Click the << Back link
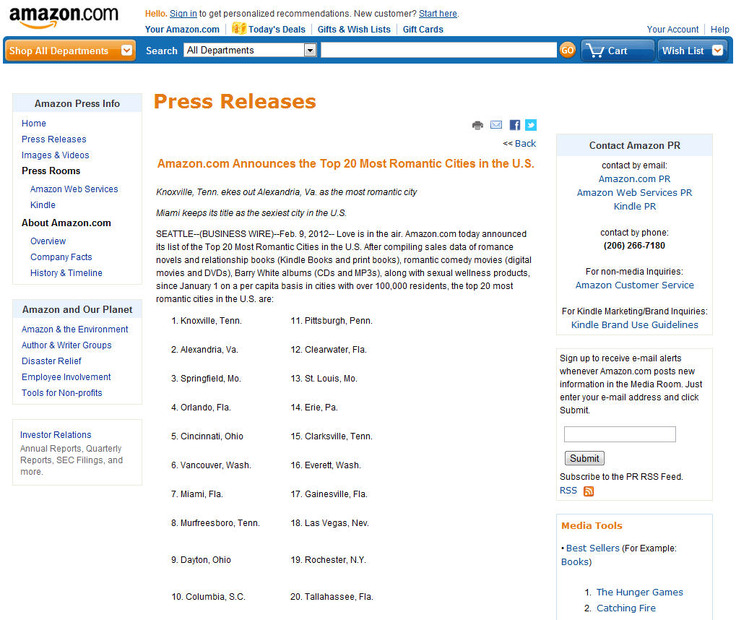 [519, 144]
